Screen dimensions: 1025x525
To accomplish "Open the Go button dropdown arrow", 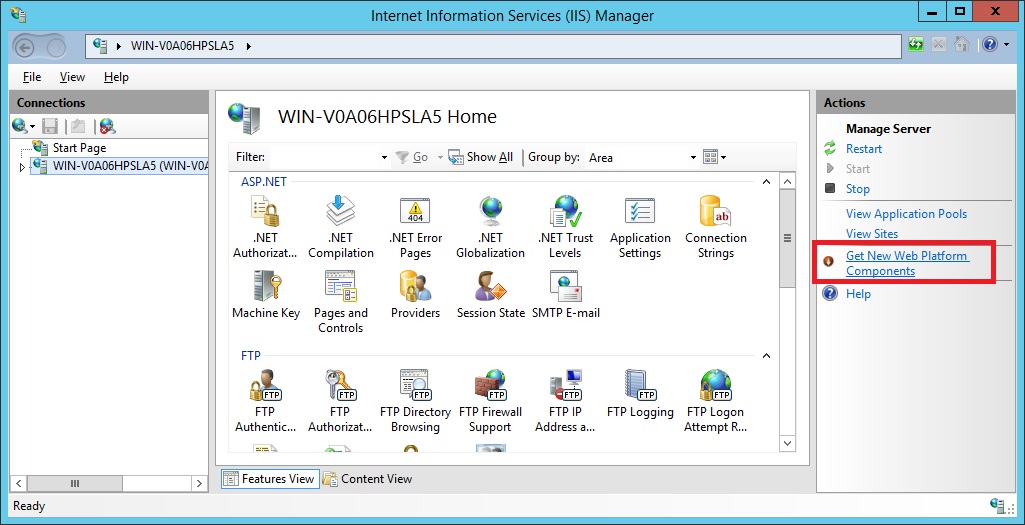I will click(440, 158).
